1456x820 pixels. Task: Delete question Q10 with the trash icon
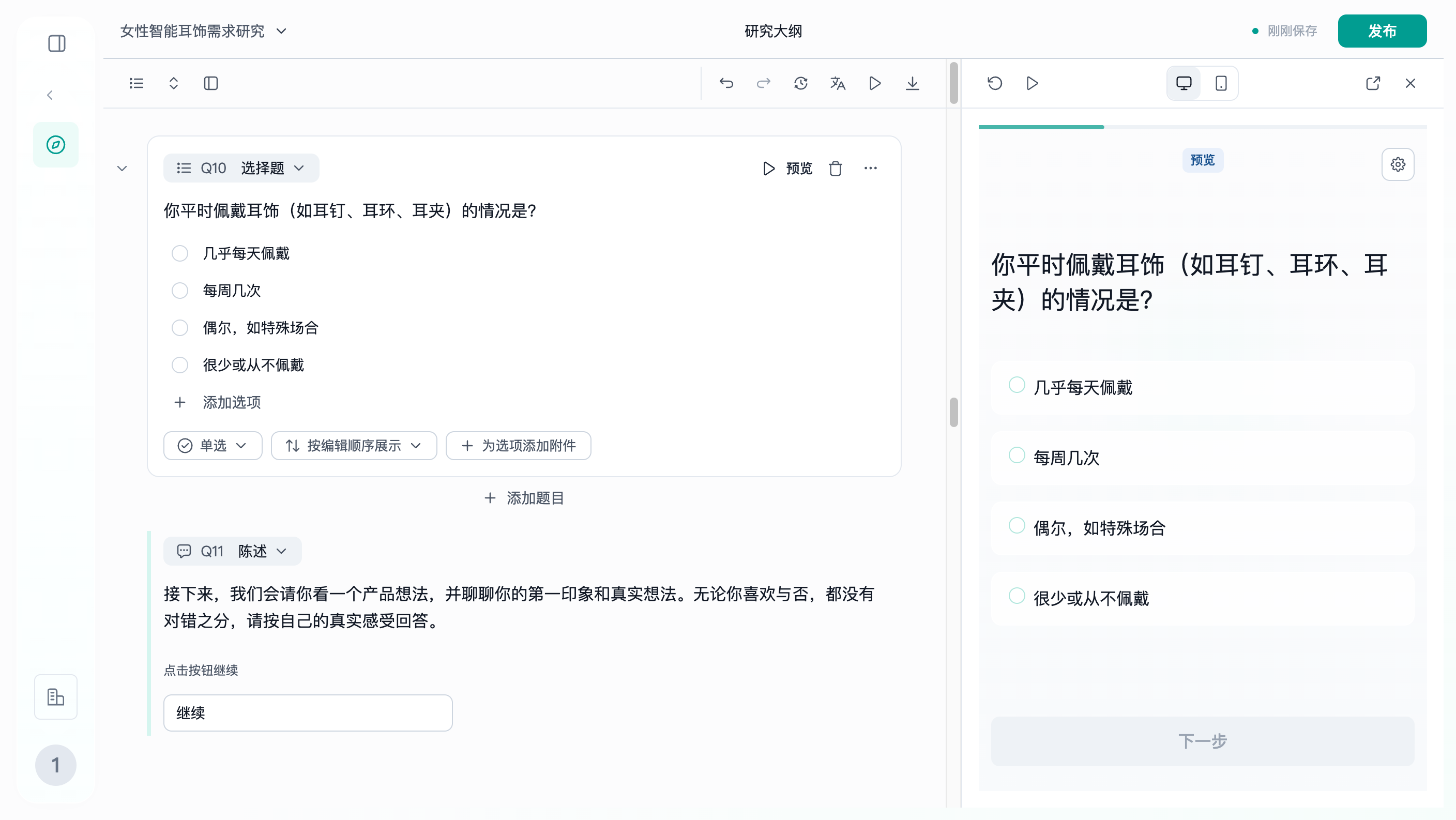[836, 169]
